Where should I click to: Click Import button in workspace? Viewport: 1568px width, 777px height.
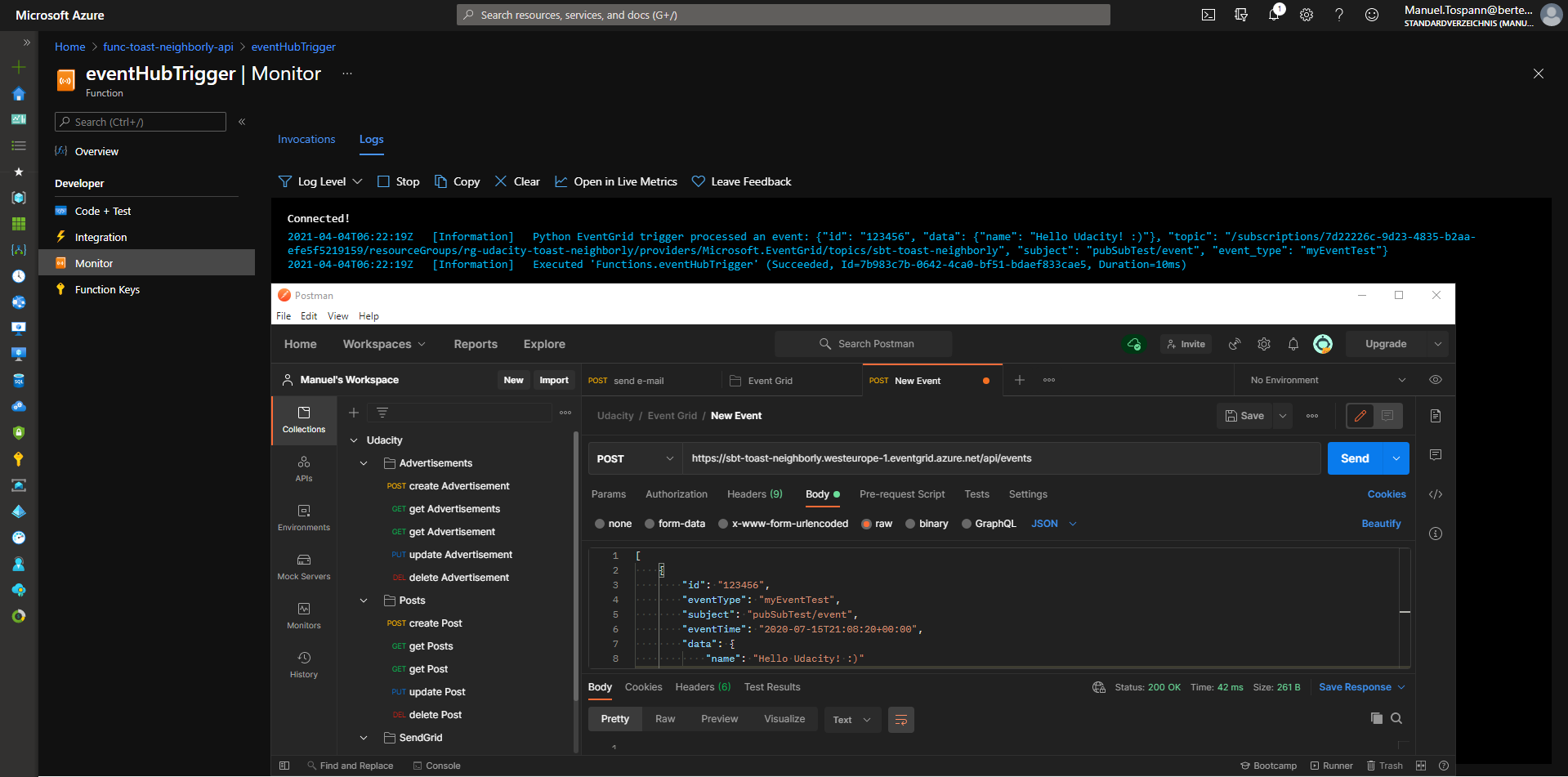554,380
